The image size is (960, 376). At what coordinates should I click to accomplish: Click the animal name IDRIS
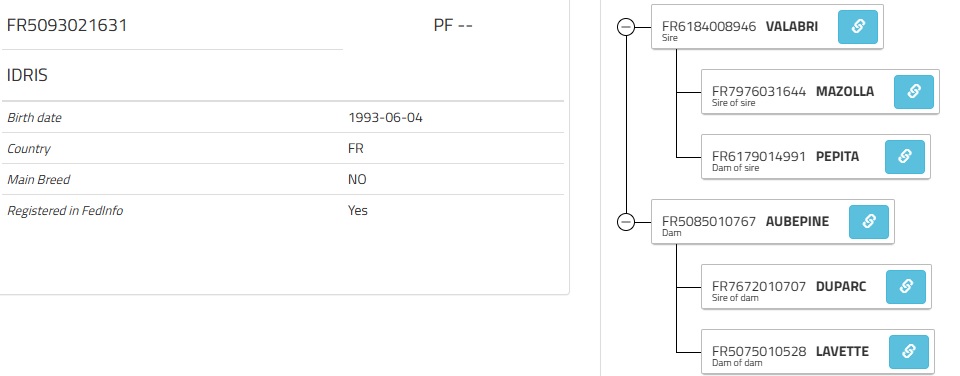(x=27, y=75)
